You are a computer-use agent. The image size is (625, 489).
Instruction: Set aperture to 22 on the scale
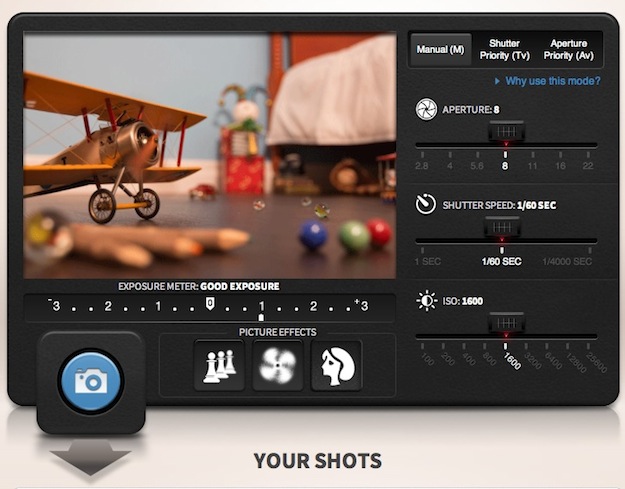coord(587,165)
